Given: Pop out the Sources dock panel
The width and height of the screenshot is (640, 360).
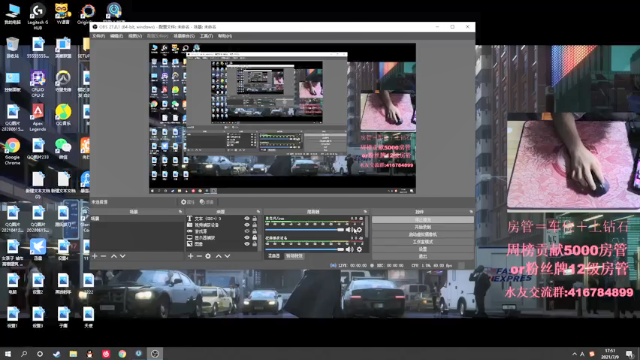Looking at the screenshot, I should coord(258,212).
